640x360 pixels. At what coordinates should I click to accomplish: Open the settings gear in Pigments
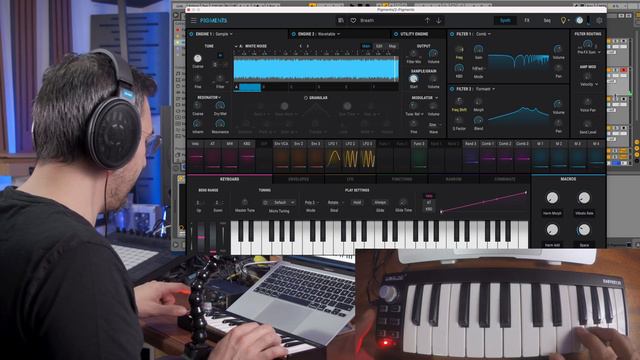click(x=599, y=20)
